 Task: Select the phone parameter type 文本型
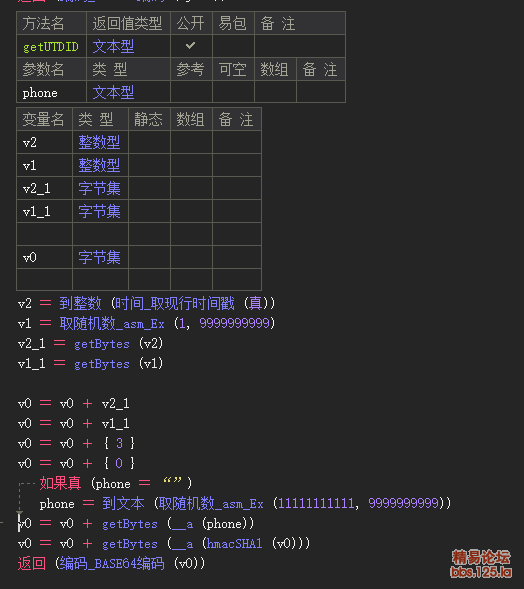coord(113,92)
